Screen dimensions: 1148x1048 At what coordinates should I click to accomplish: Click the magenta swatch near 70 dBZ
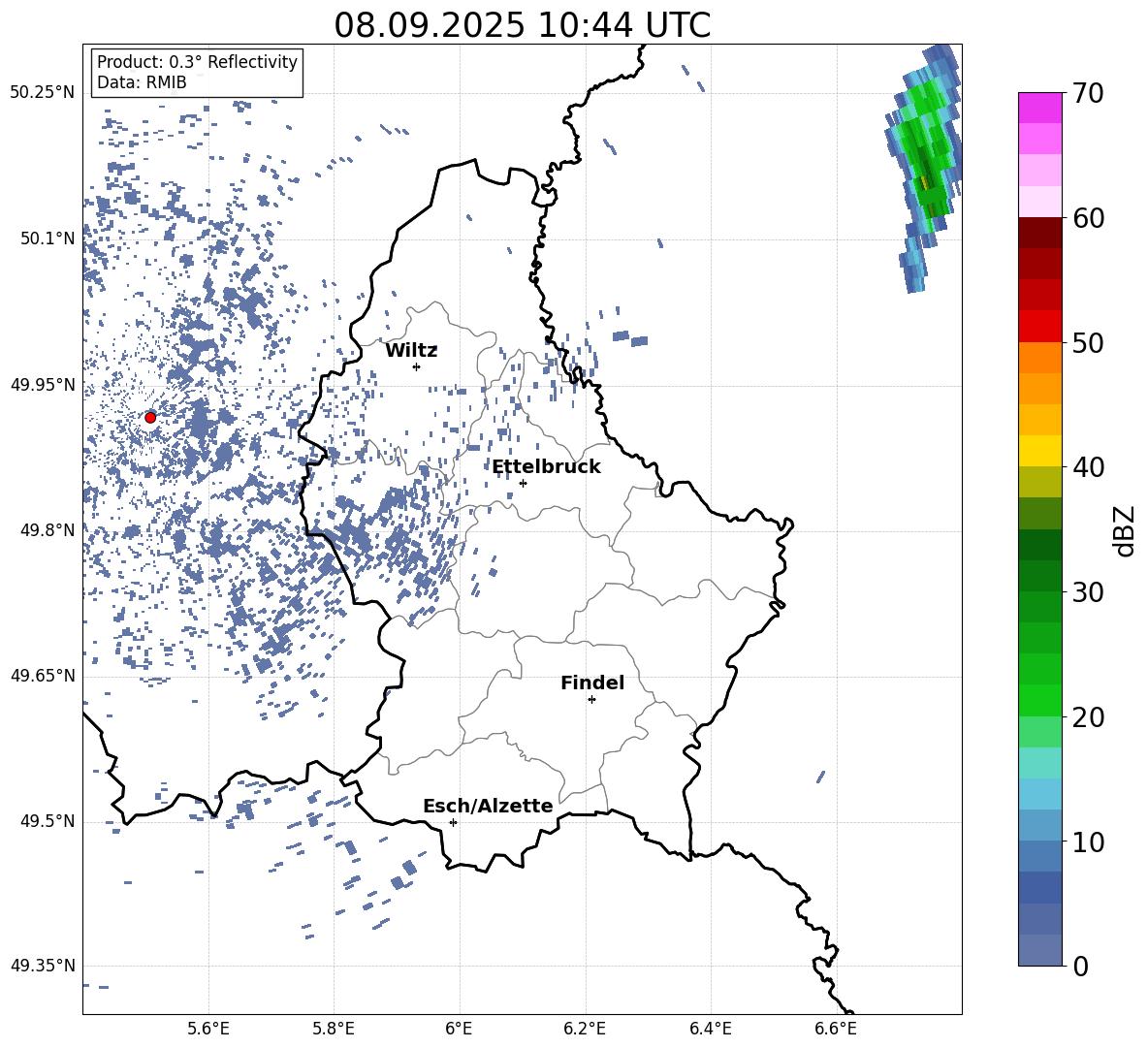(x=1040, y=108)
